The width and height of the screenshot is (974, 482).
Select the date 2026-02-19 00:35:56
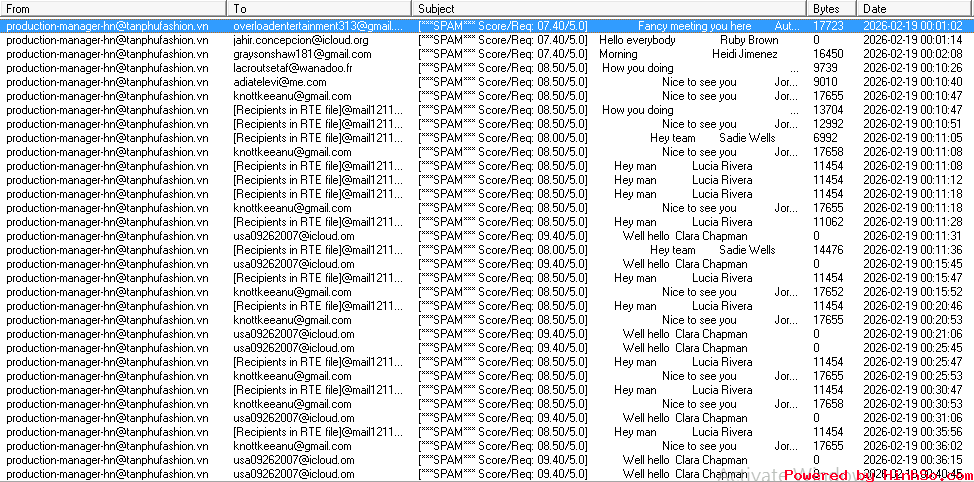[913, 432]
